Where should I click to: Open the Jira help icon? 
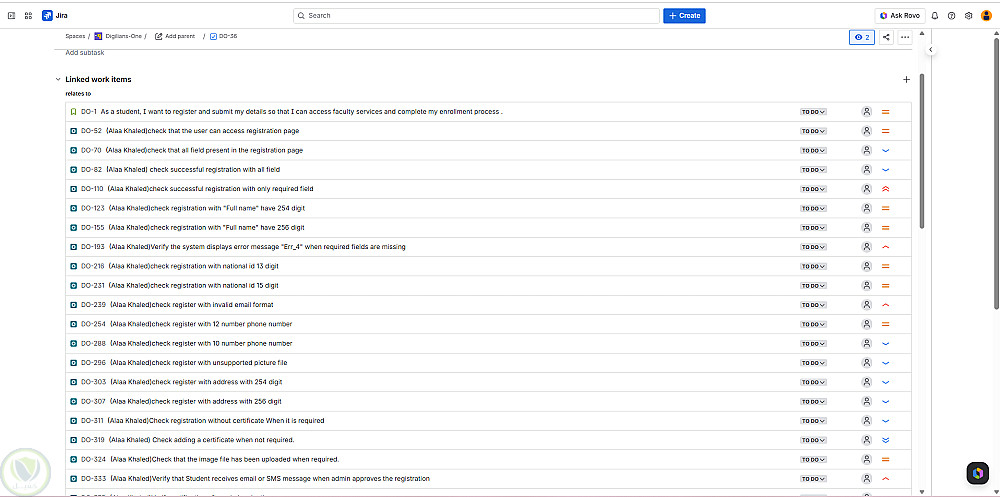click(951, 16)
